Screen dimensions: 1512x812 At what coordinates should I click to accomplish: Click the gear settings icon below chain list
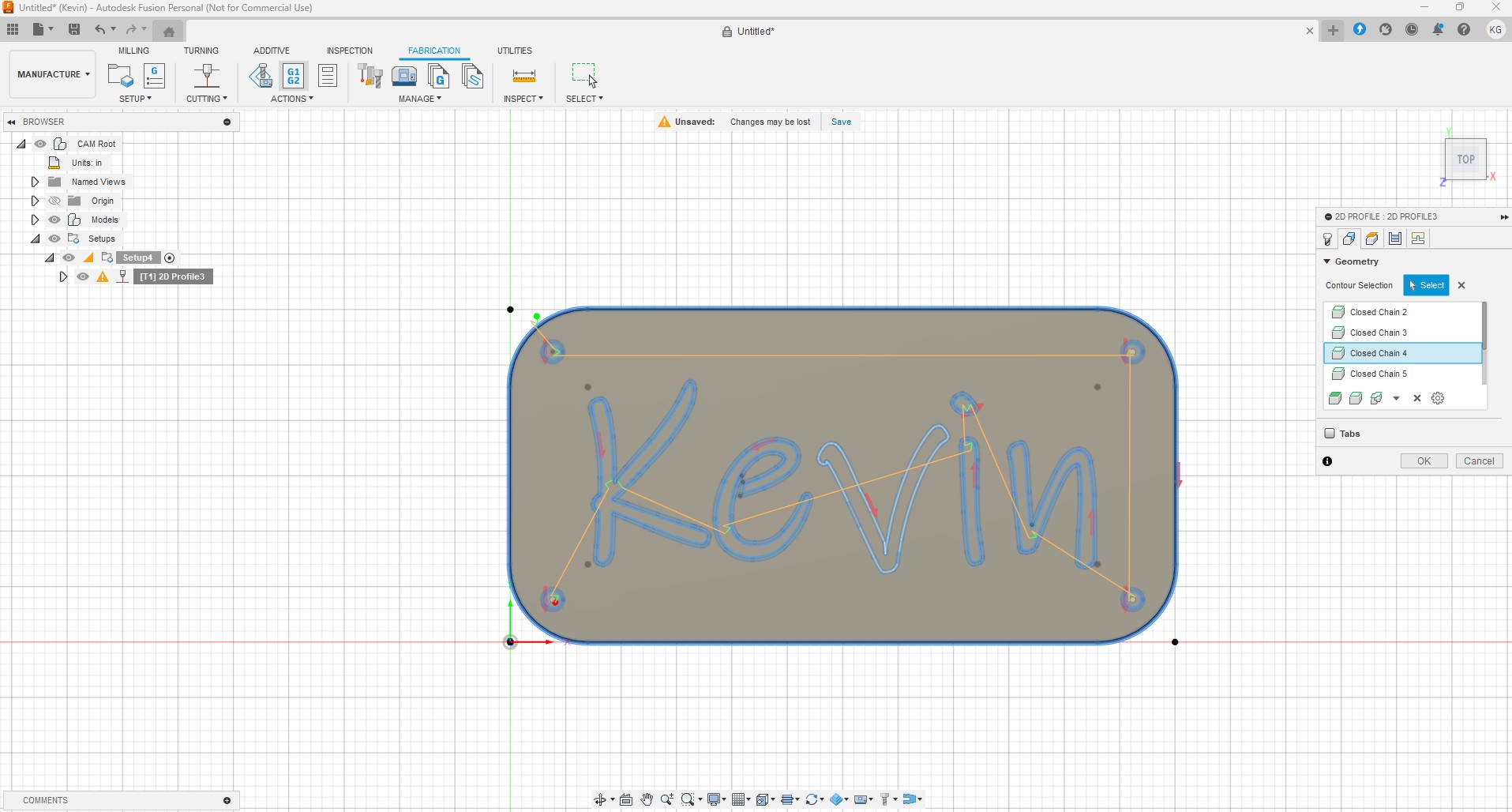coord(1438,398)
